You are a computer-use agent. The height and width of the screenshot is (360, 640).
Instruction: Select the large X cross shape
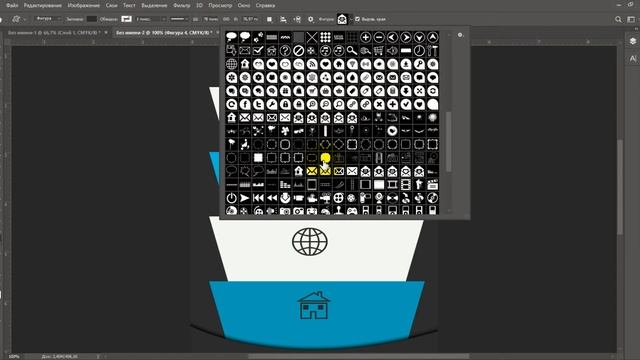click(312, 38)
